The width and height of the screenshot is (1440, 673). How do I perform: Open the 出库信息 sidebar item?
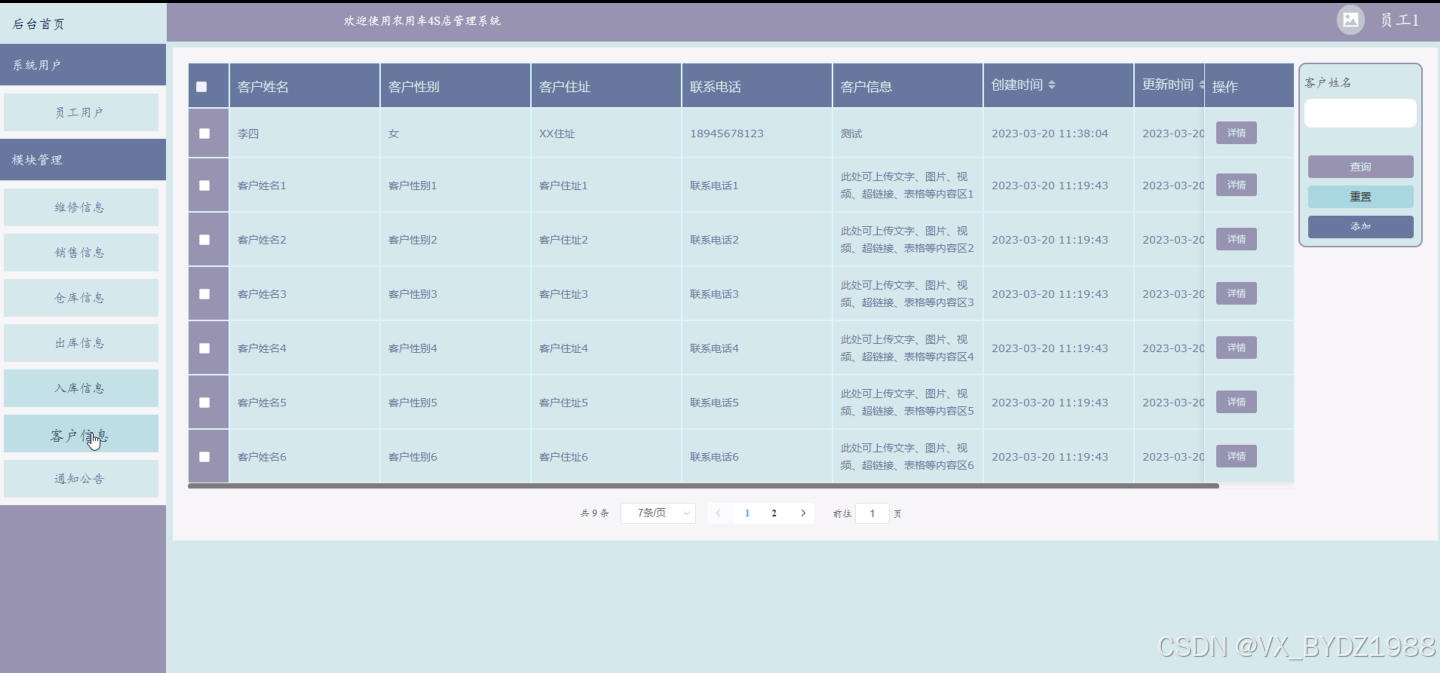pyautogui.click(x=81, y=343)
